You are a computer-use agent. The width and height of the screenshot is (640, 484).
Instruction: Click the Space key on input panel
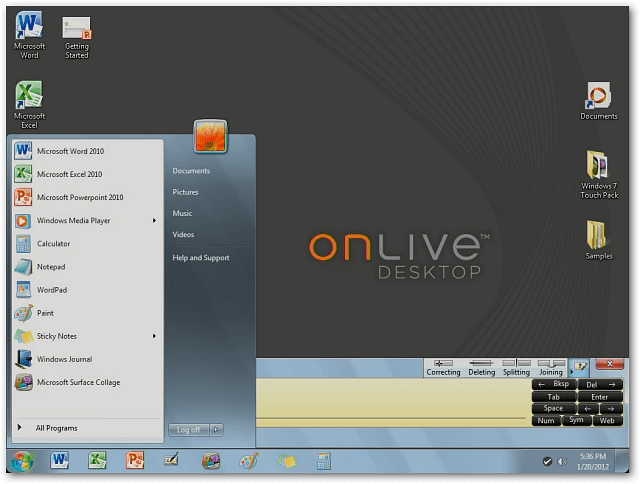[x=554, y=409]
